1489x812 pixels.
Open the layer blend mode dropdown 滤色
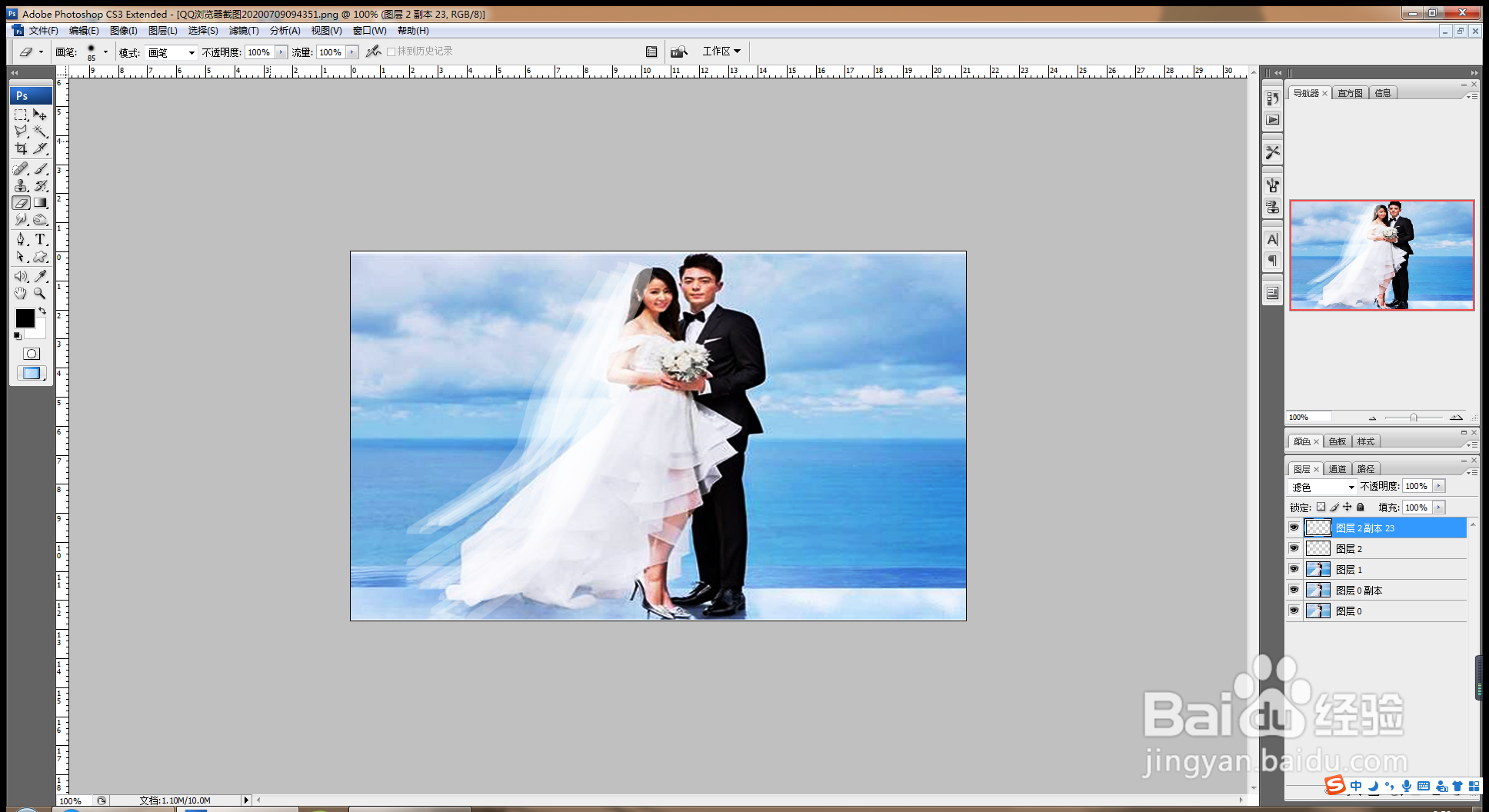tap(1323, 487)
